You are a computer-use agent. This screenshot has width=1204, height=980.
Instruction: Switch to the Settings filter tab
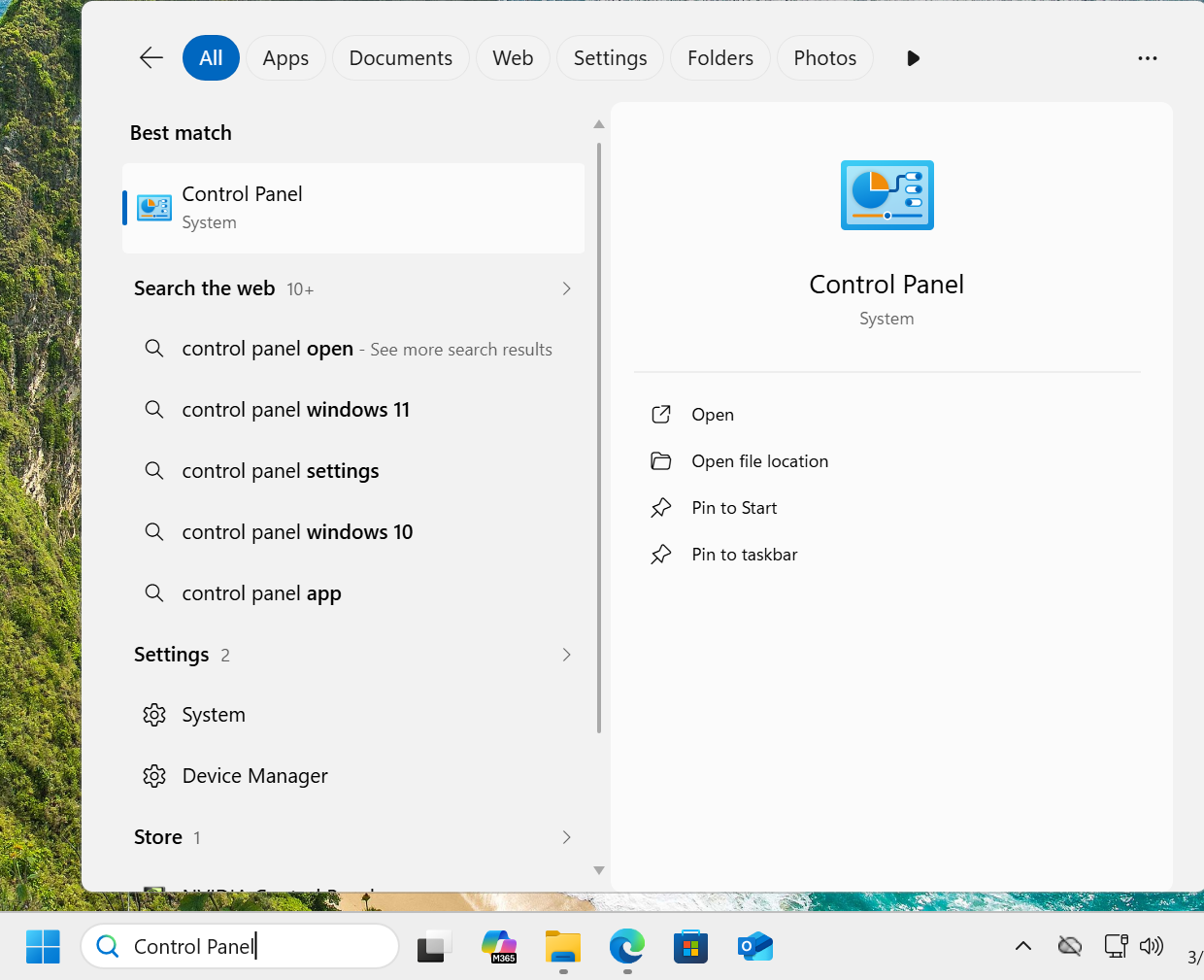610,58
